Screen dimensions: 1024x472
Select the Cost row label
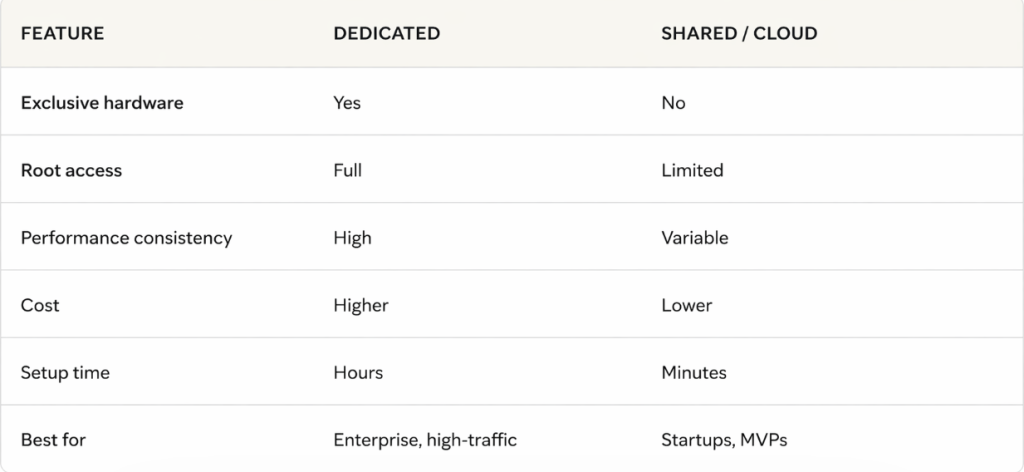pos(40,306)
